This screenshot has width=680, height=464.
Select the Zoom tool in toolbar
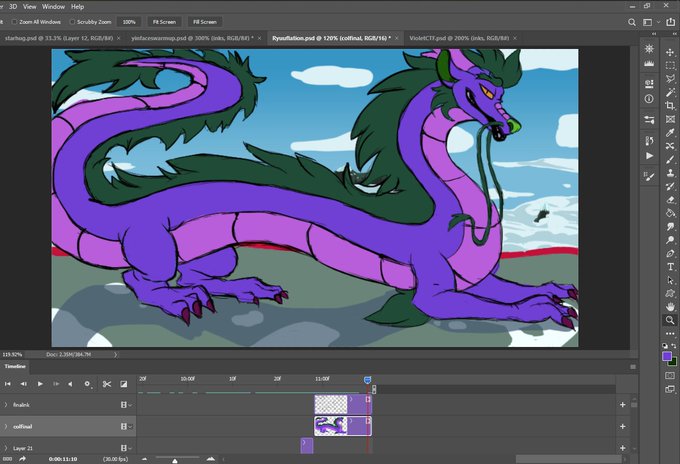[x=670, y=320]
